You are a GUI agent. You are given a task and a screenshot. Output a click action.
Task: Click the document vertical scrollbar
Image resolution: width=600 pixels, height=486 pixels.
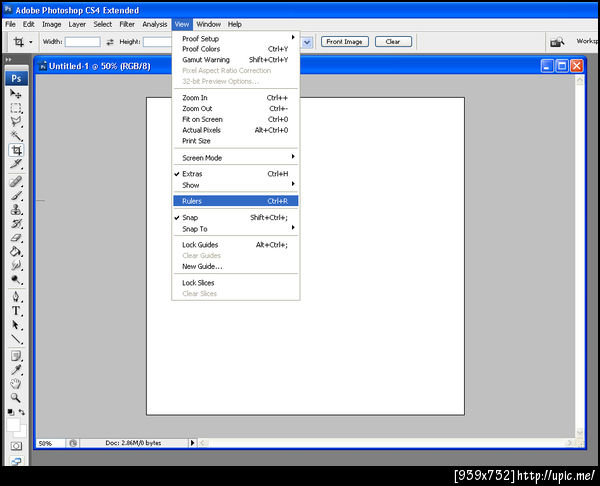[580, 256]
